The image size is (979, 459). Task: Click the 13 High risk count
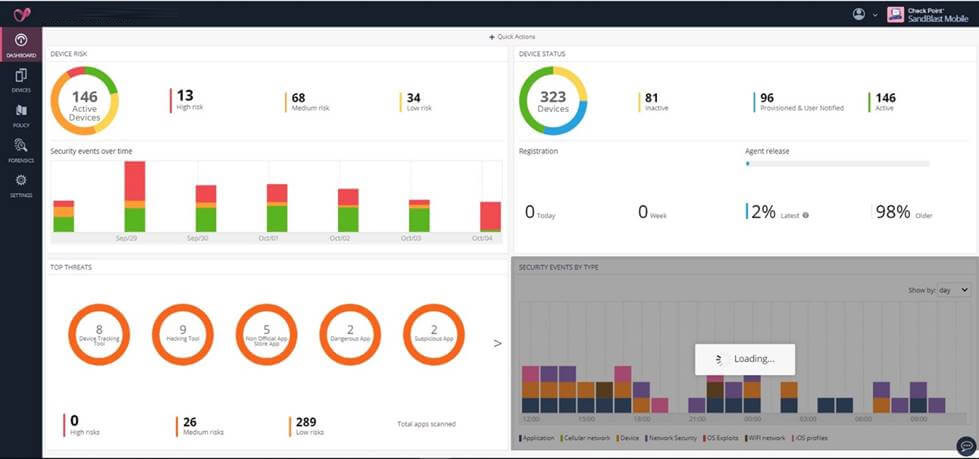point(185,97)
